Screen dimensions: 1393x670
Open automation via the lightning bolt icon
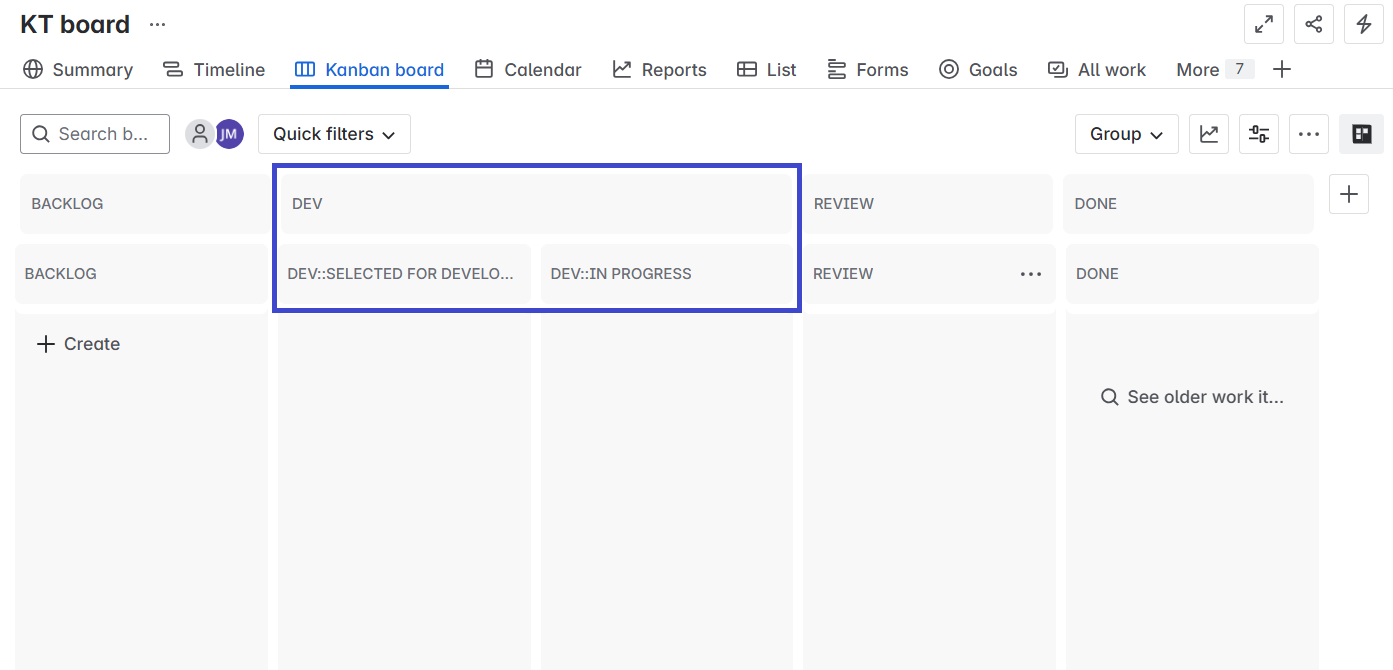(x=1364, y=24)
